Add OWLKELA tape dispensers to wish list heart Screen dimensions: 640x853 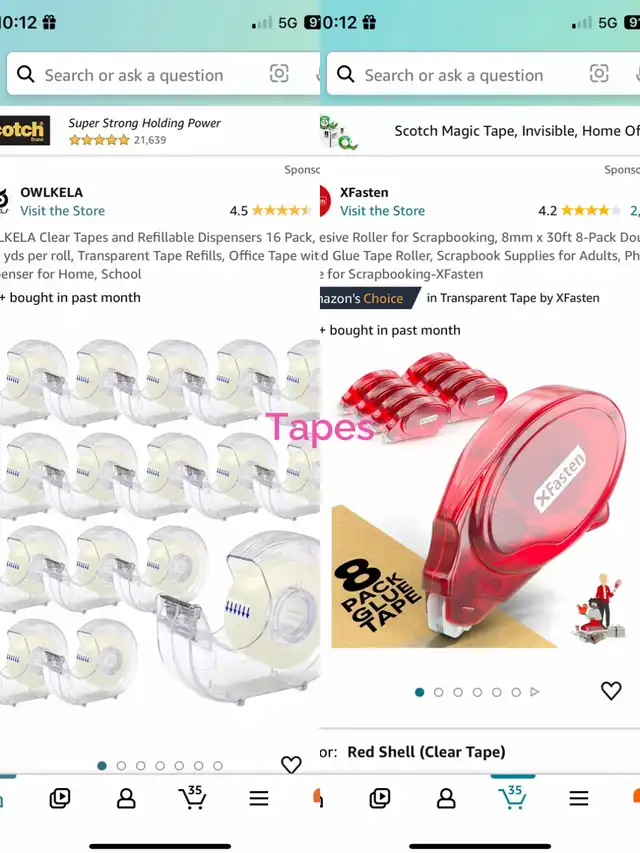291,764
